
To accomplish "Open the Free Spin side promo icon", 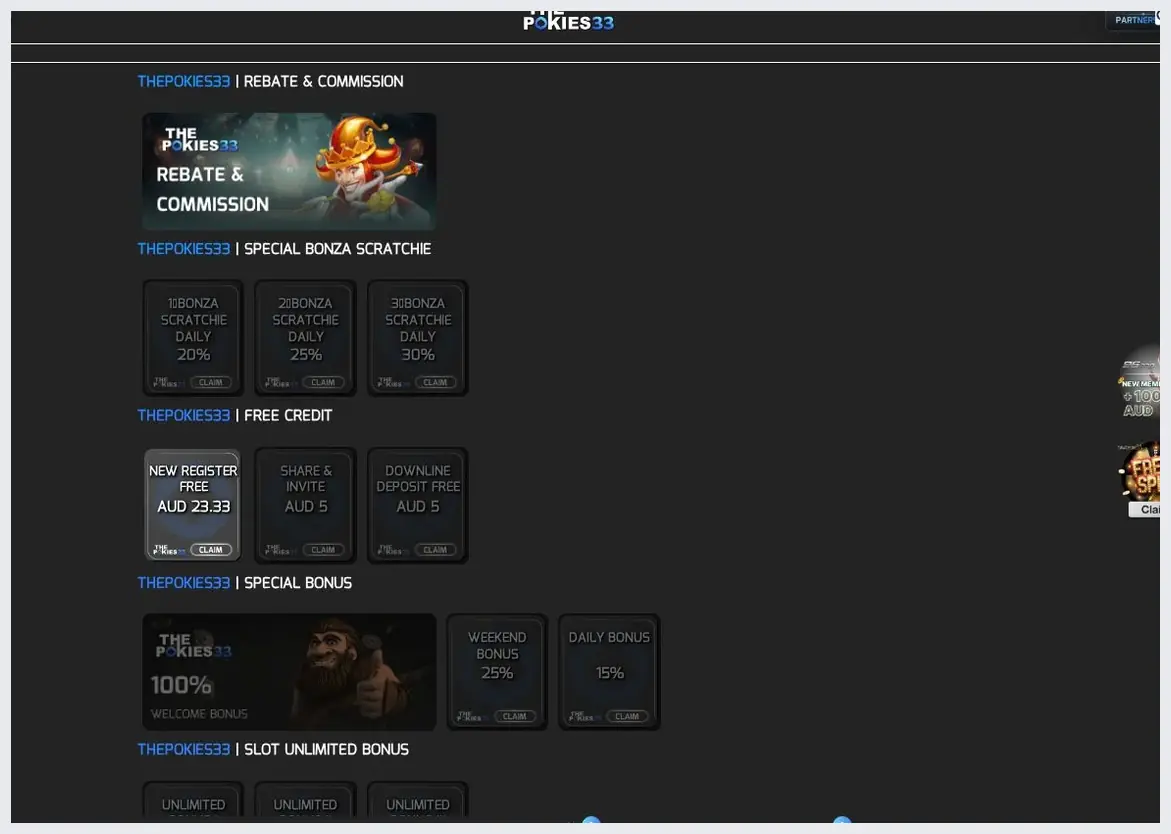I will (x=1140, y=470).
